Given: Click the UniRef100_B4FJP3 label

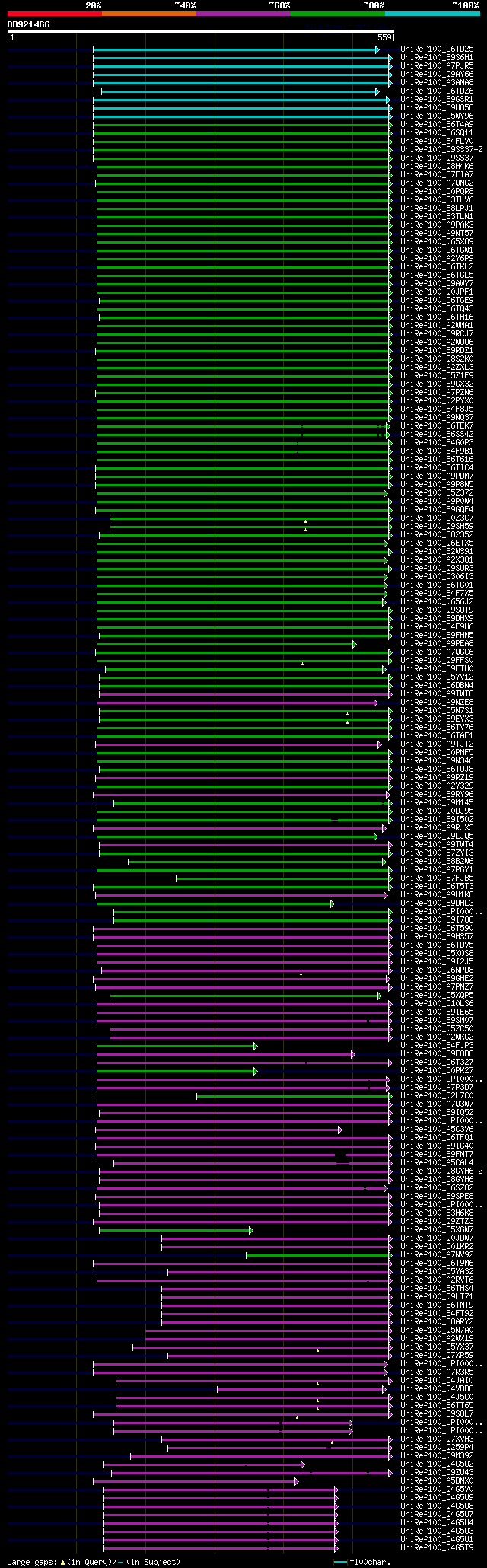Looking at the screenshot, I should 437,1046.
